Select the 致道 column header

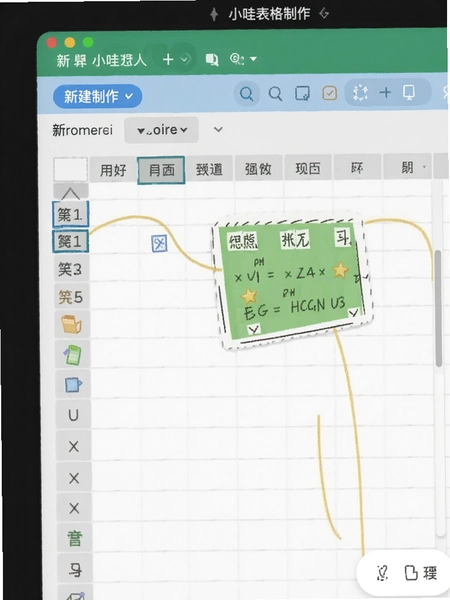(x=209, y=169)
